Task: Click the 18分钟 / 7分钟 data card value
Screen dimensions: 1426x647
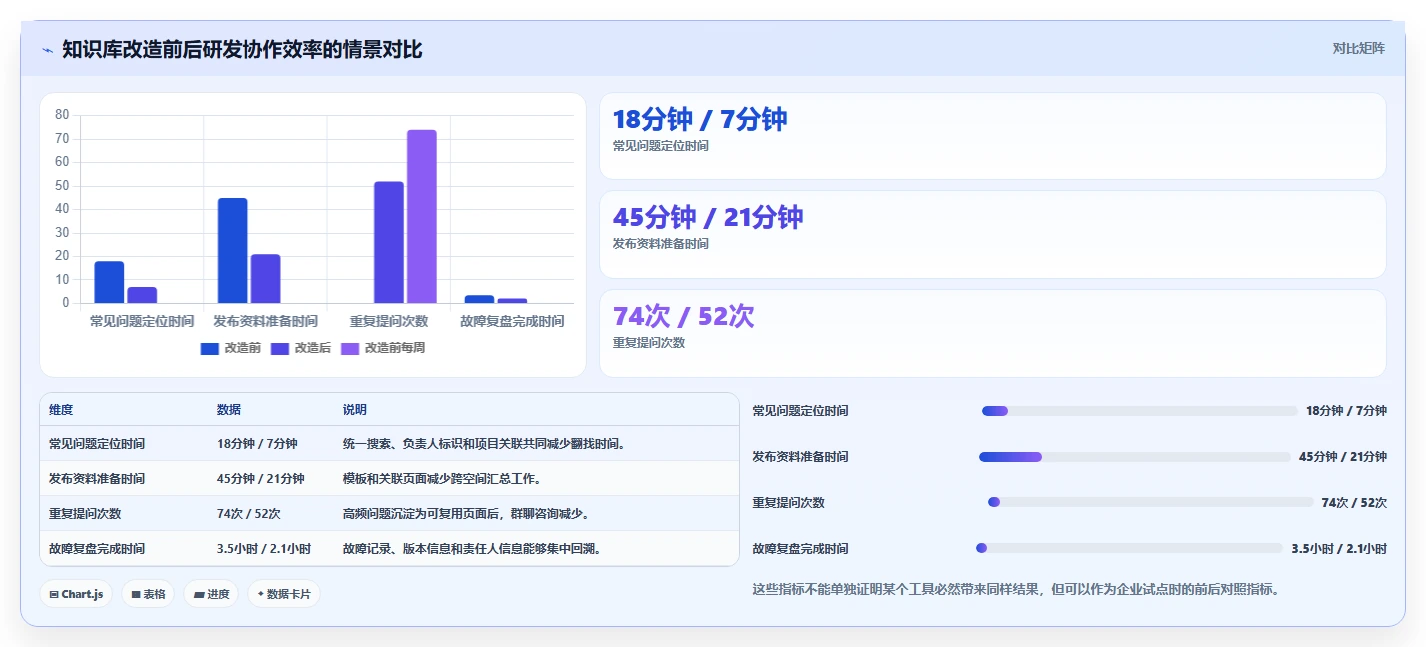Action: (700, 119)
